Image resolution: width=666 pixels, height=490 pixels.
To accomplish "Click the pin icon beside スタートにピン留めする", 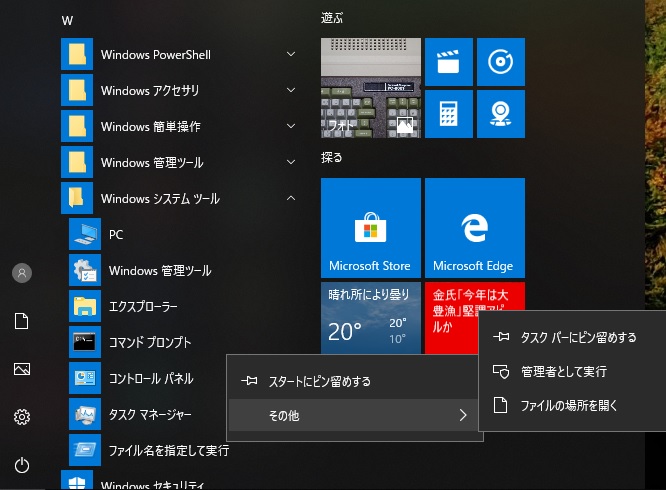I will (249, 381).
